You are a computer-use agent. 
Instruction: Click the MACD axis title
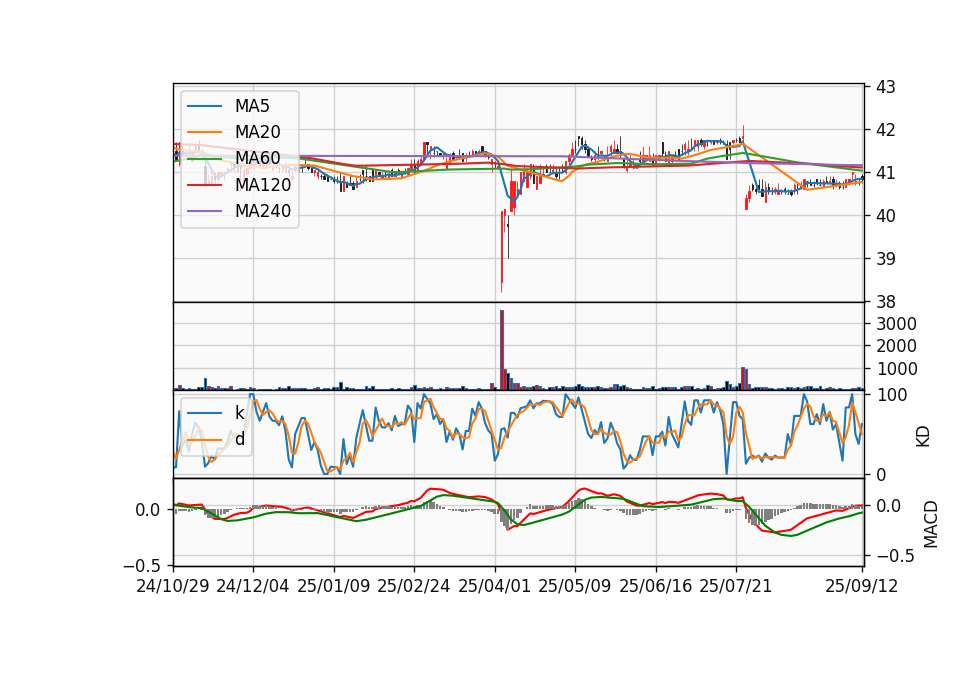tap(931, 524)
